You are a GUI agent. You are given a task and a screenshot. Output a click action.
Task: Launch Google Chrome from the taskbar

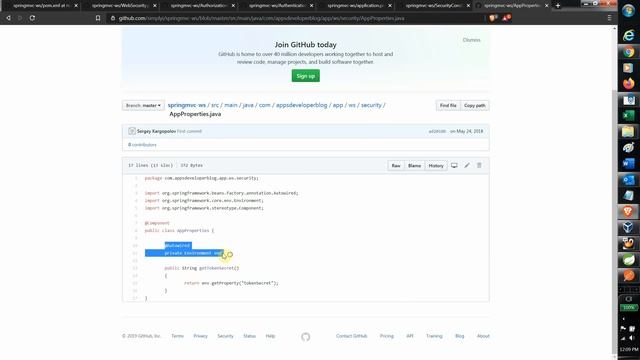pyautogui.click(x=629, y=52)
